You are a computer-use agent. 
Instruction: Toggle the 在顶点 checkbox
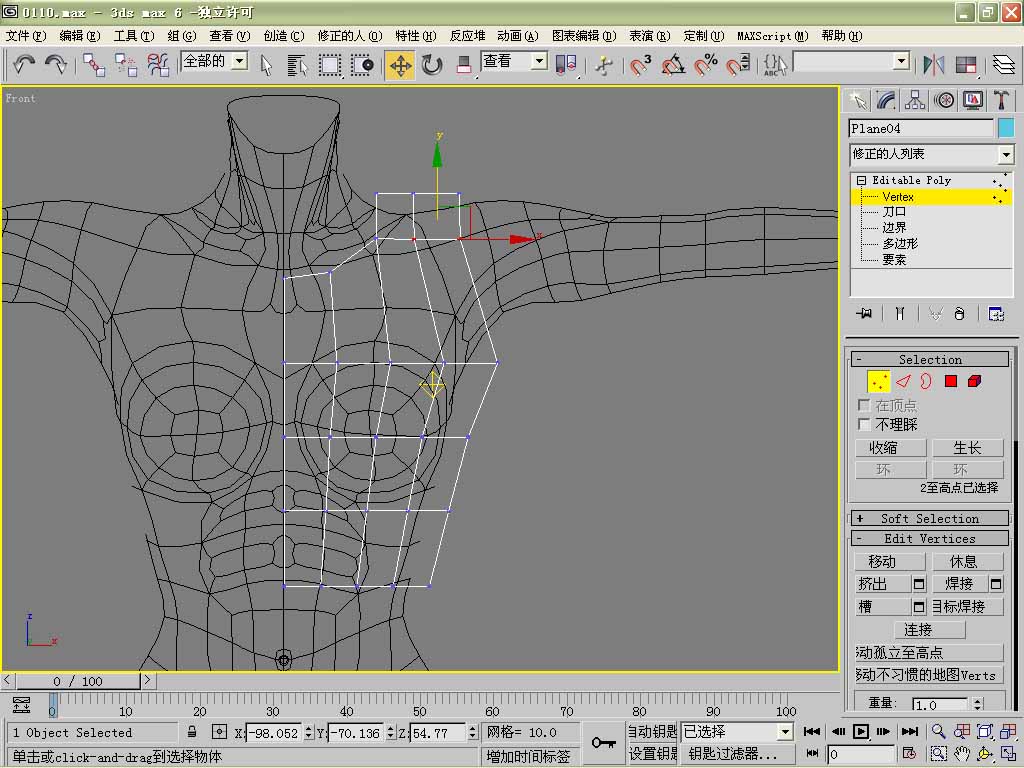pyautogui.click(x=864, y=406)
